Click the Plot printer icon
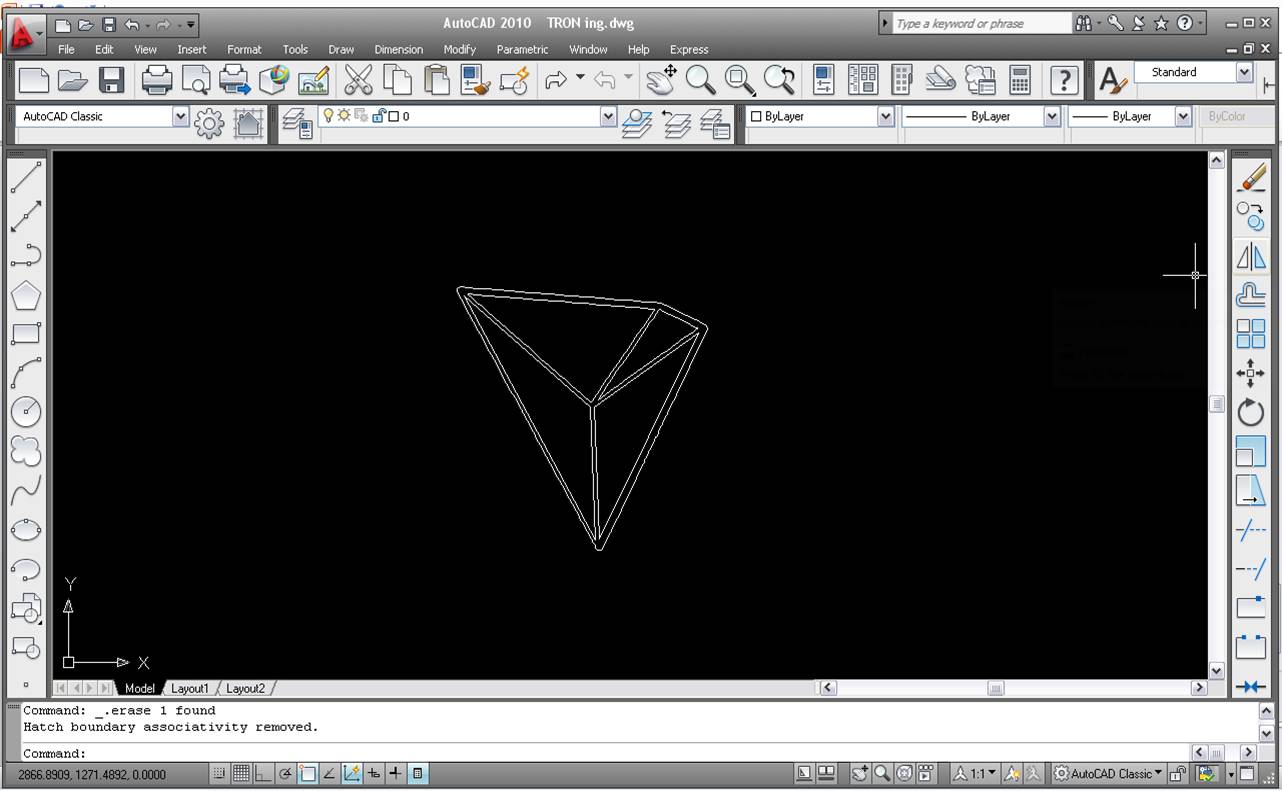Viewport: 1282px width, 791px height. (157, 80)
